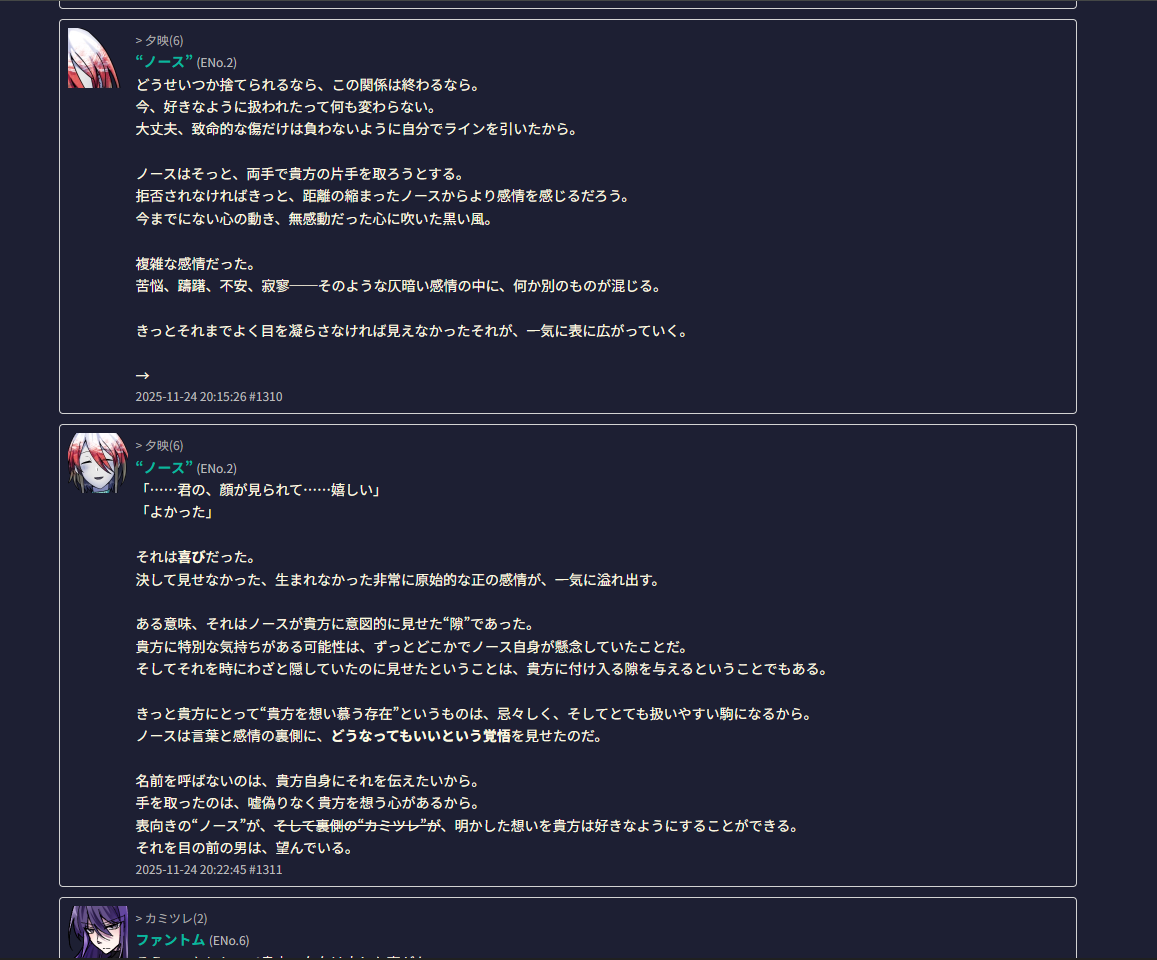Click the strikethrough text mentioning カミツレ
Image resolution: width=1157 pixels, height=960 pixels.
pos(350,826)
